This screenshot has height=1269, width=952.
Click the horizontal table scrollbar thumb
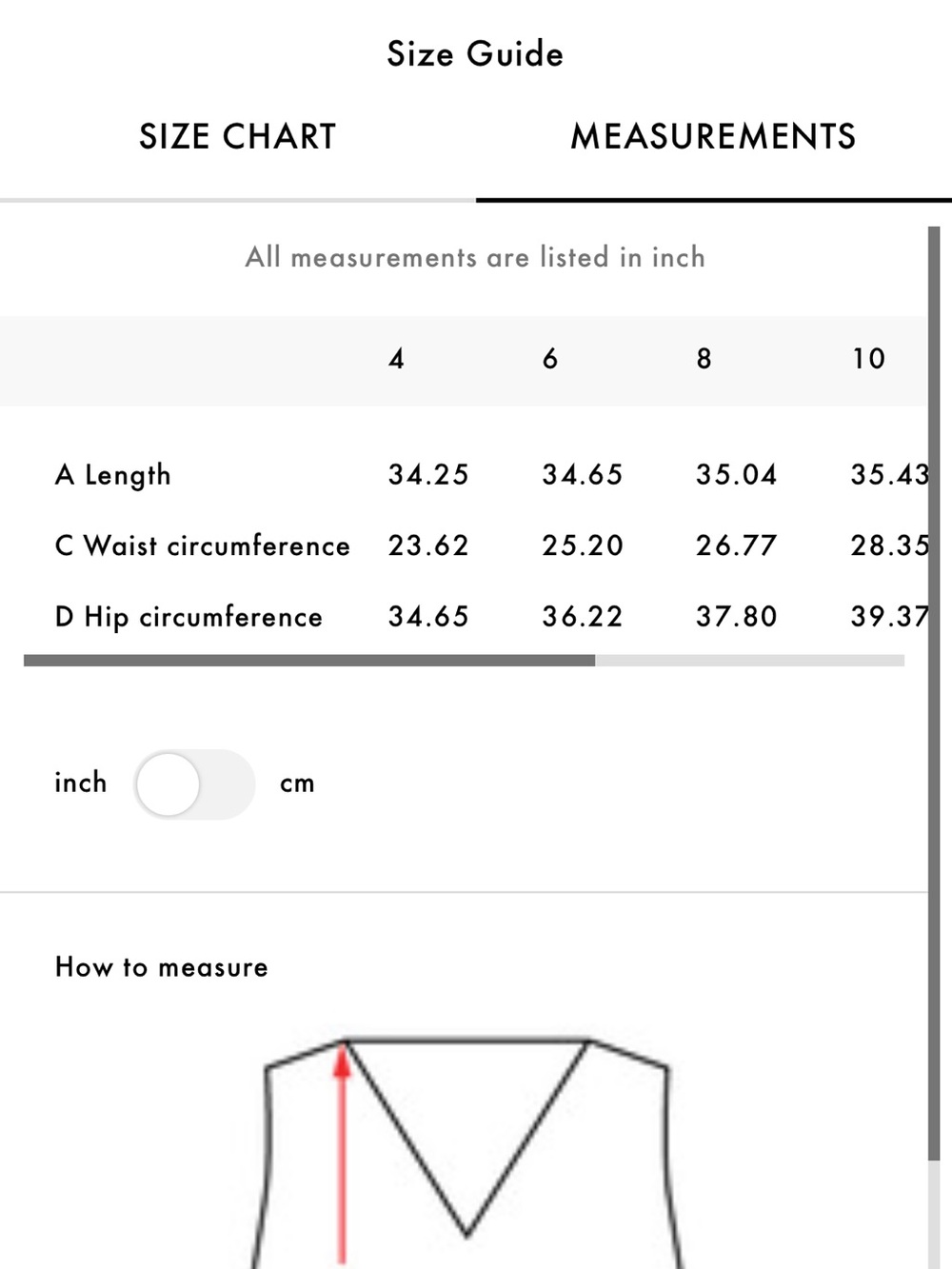click(x=309, y=661)
